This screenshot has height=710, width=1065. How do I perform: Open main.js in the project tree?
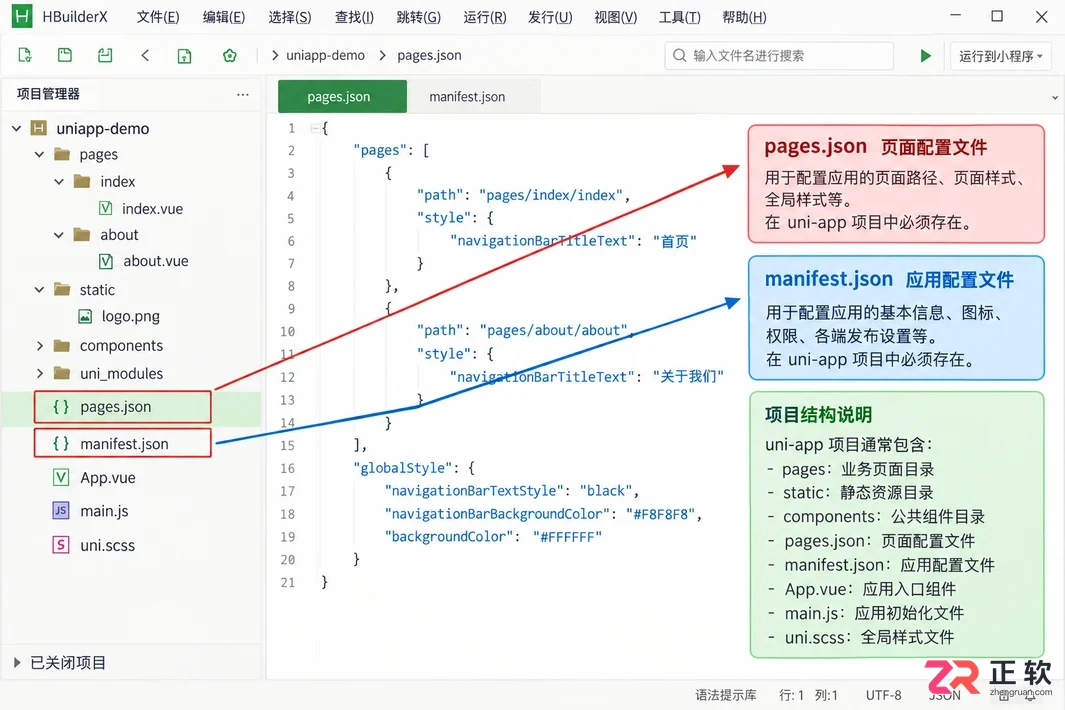click(x=104, y=510)
